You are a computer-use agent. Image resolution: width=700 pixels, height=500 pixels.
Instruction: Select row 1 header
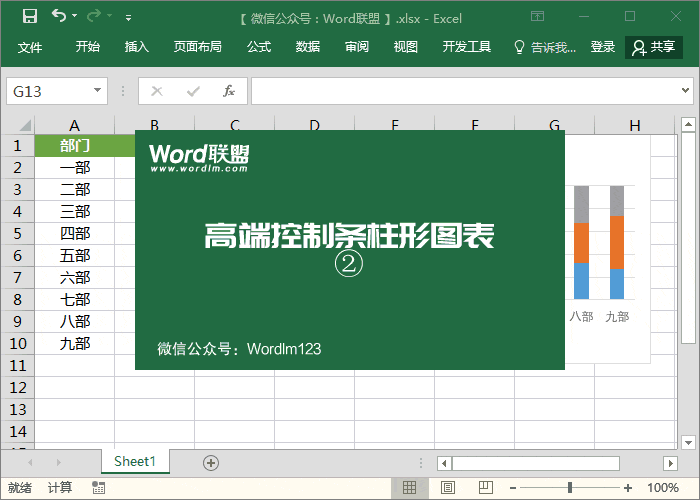point(17,146)
